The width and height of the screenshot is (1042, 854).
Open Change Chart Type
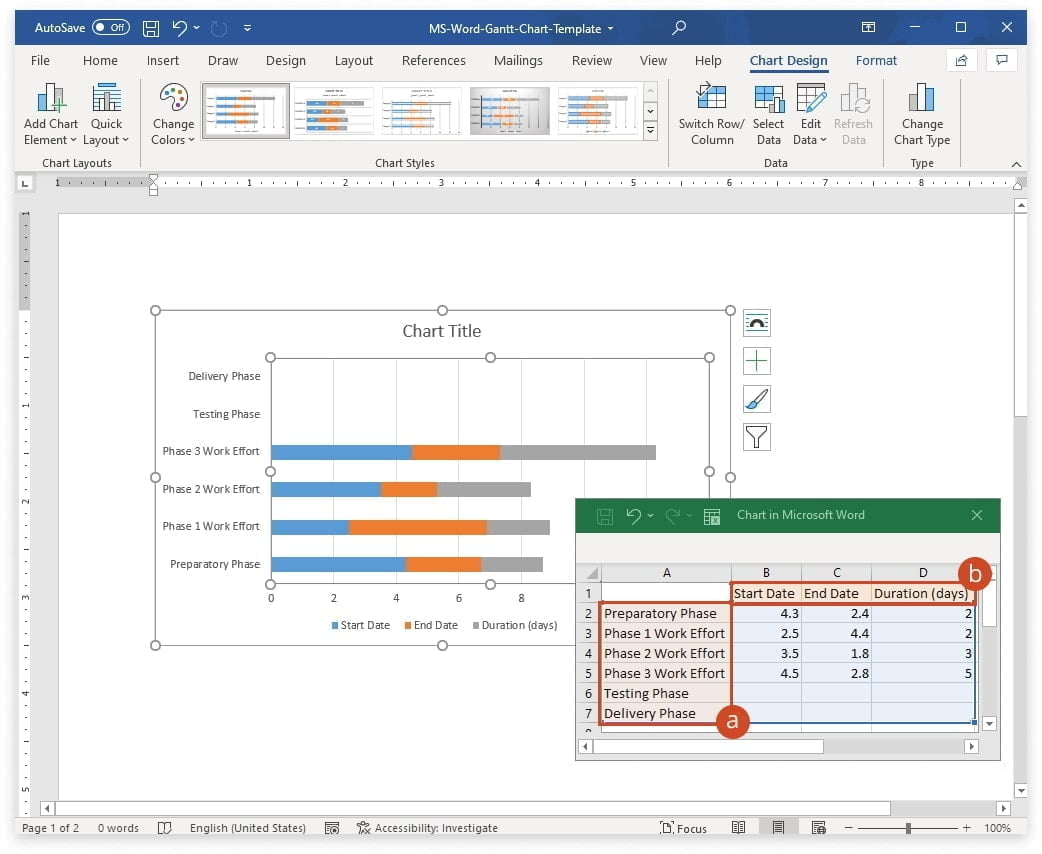point(921,112)
